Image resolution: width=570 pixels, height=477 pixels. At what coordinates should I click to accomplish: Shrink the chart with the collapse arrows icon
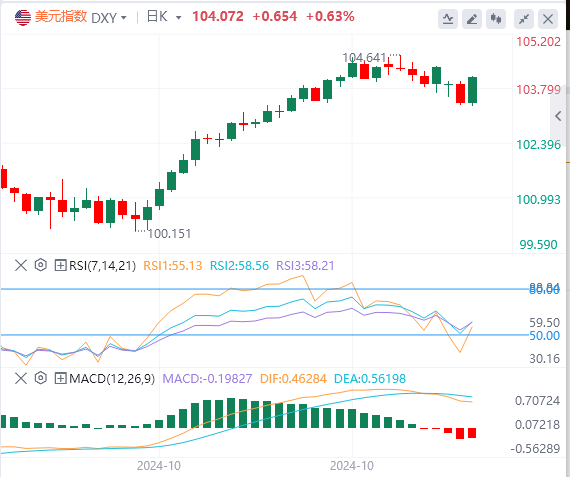524,19
